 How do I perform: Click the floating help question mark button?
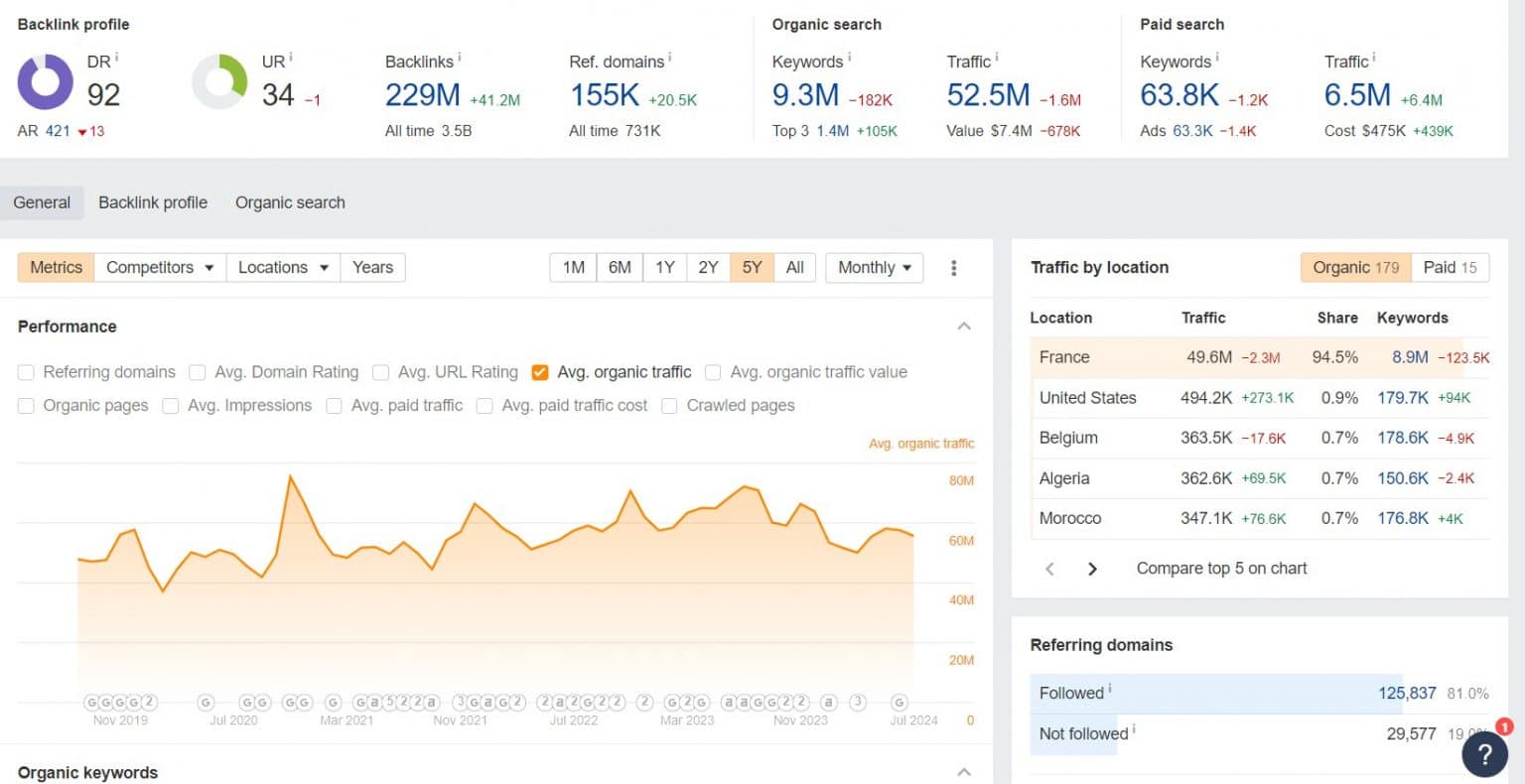coord(1485,754)
